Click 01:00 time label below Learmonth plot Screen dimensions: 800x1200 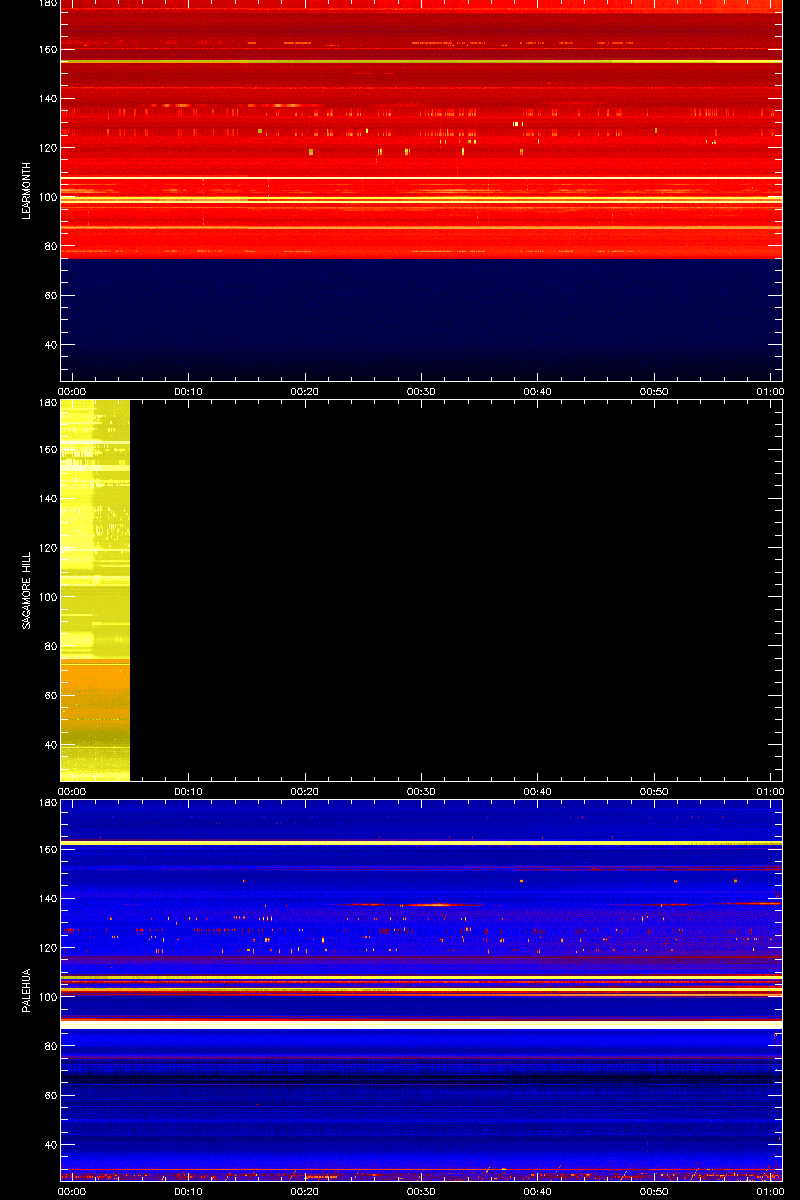coord(770,391)
